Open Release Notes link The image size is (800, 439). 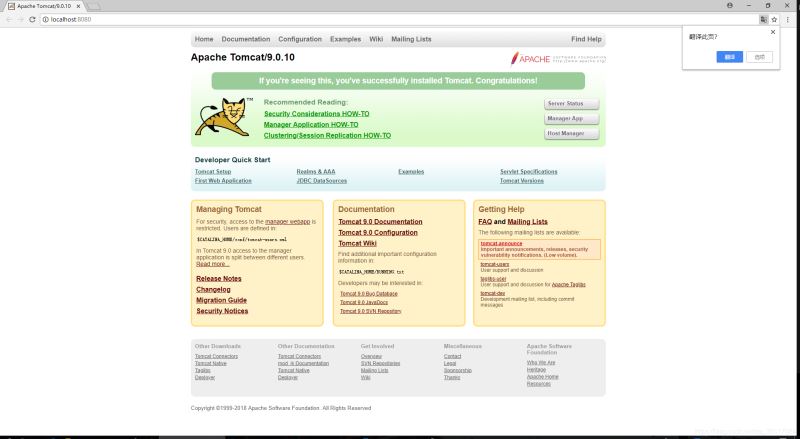[218, 279]
